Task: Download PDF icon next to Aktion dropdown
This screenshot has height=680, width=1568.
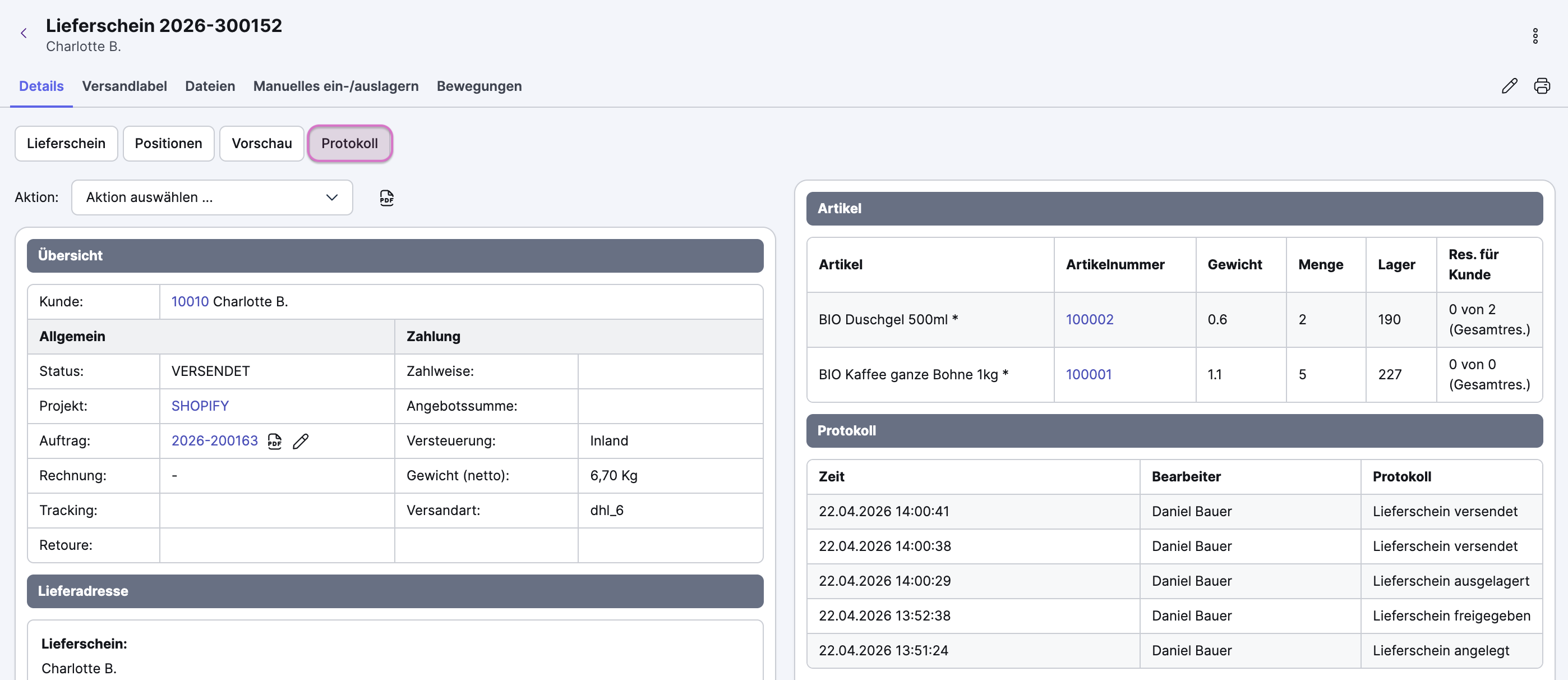Action: click(386, 198)
